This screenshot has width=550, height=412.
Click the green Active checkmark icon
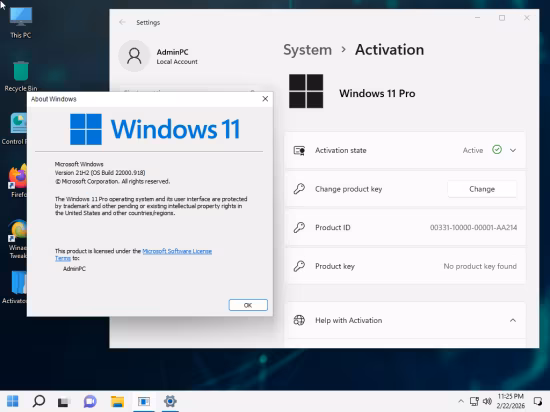coord(497,150)
